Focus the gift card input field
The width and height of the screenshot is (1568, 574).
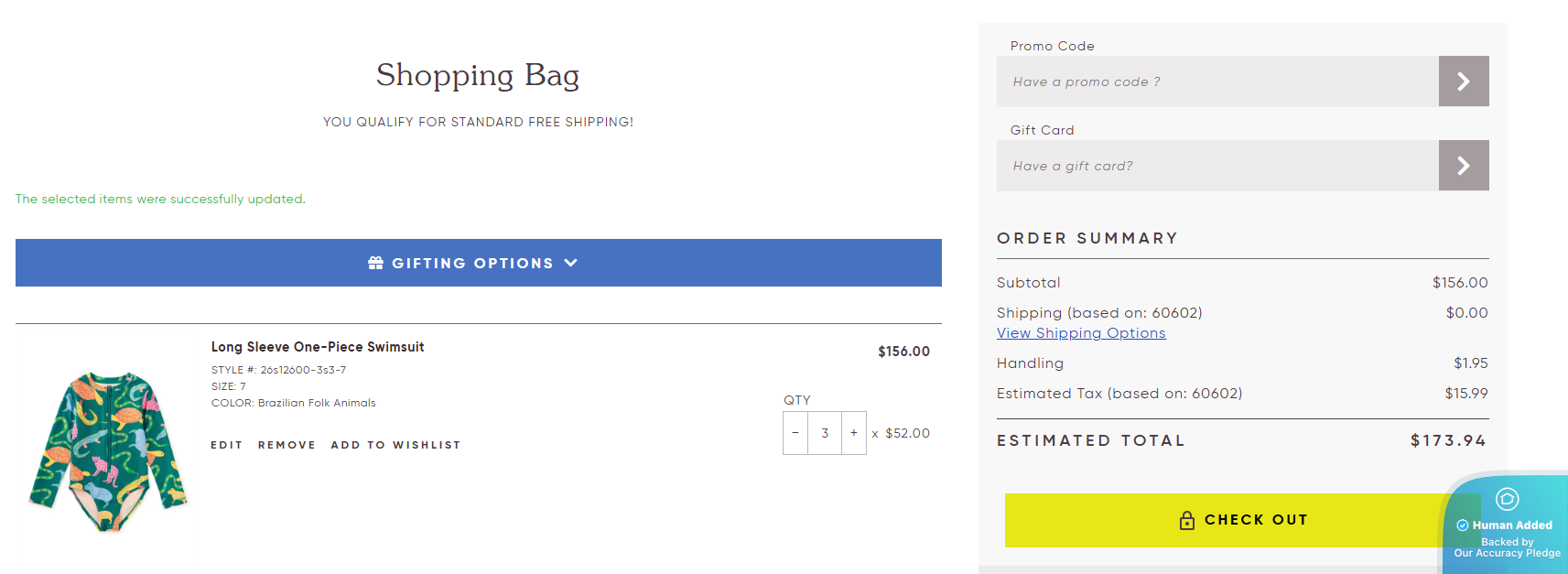(1217, 166)
